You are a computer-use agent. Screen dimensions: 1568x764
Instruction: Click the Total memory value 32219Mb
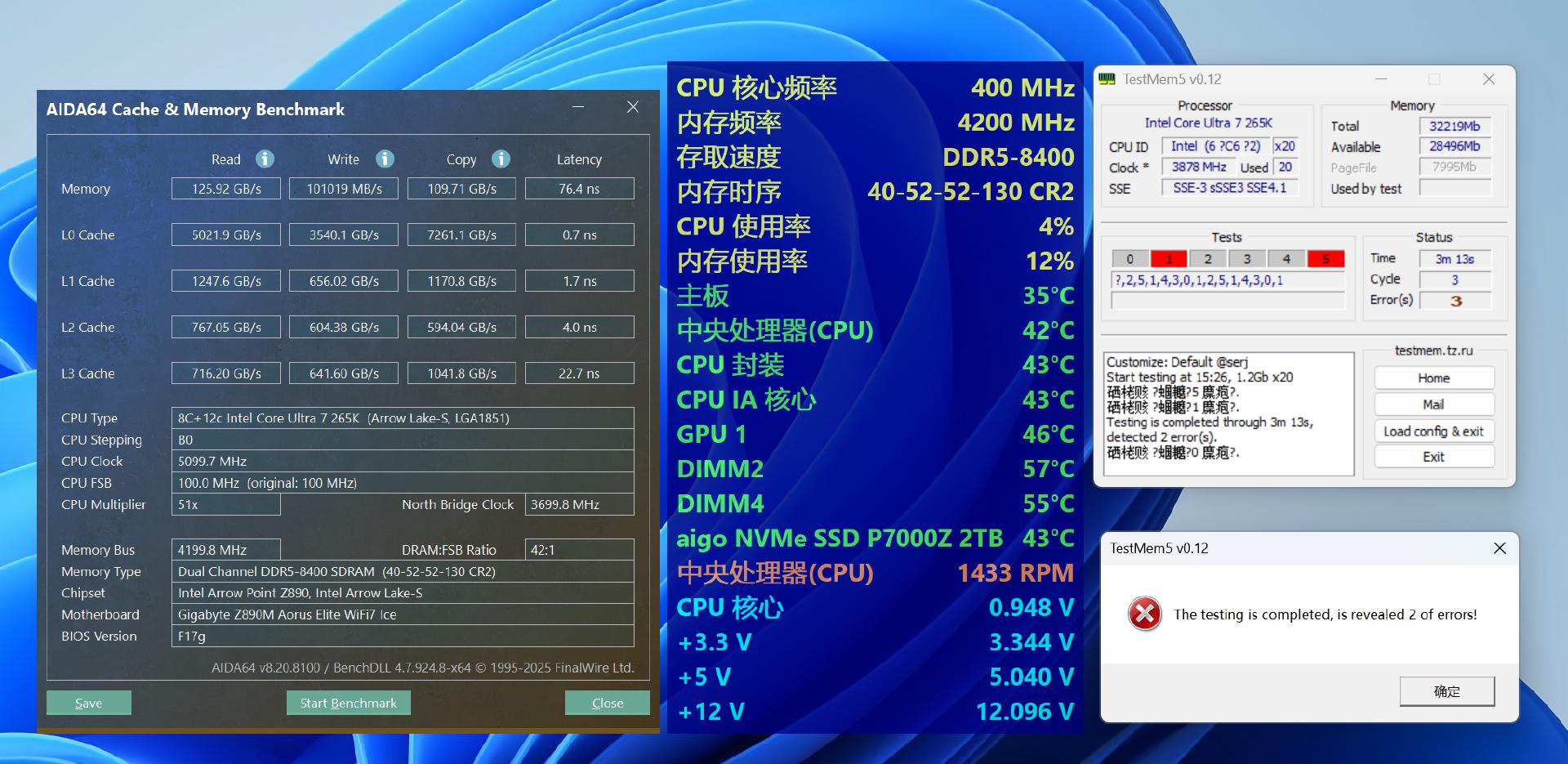(x=1454, y=126)
